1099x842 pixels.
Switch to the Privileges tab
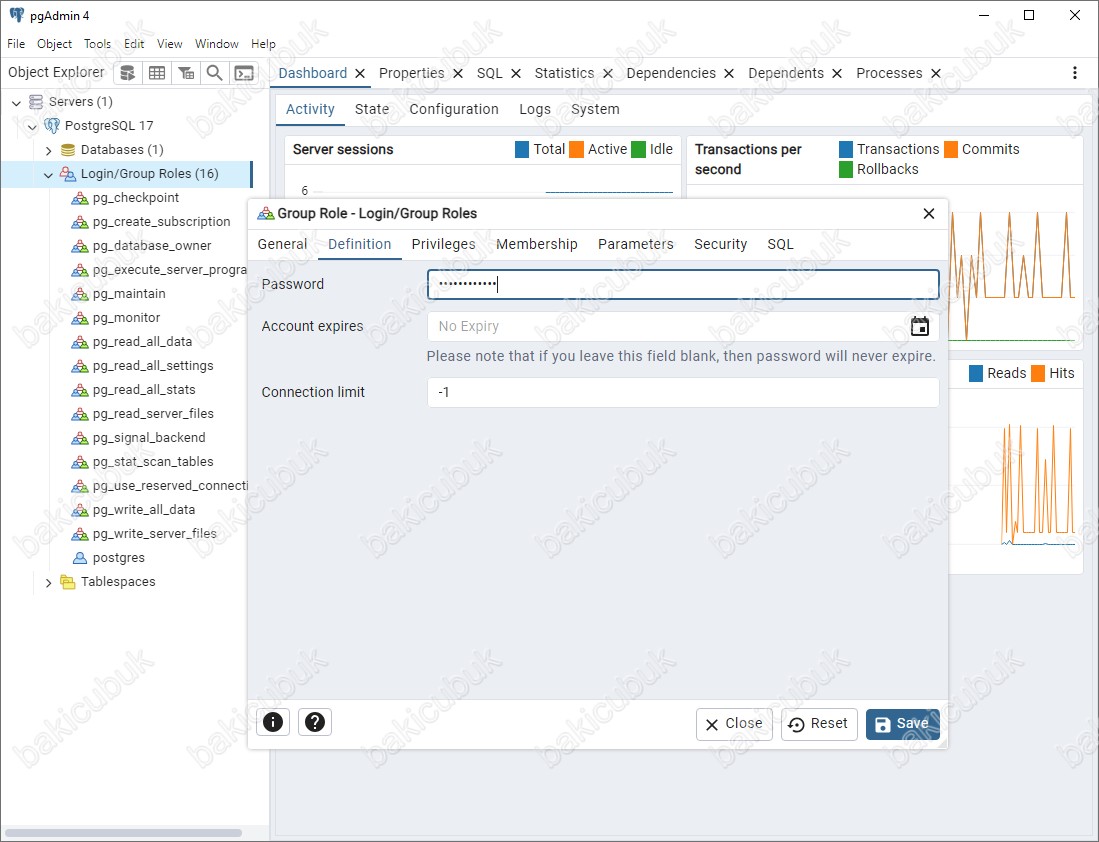click(x=444, y=244)
